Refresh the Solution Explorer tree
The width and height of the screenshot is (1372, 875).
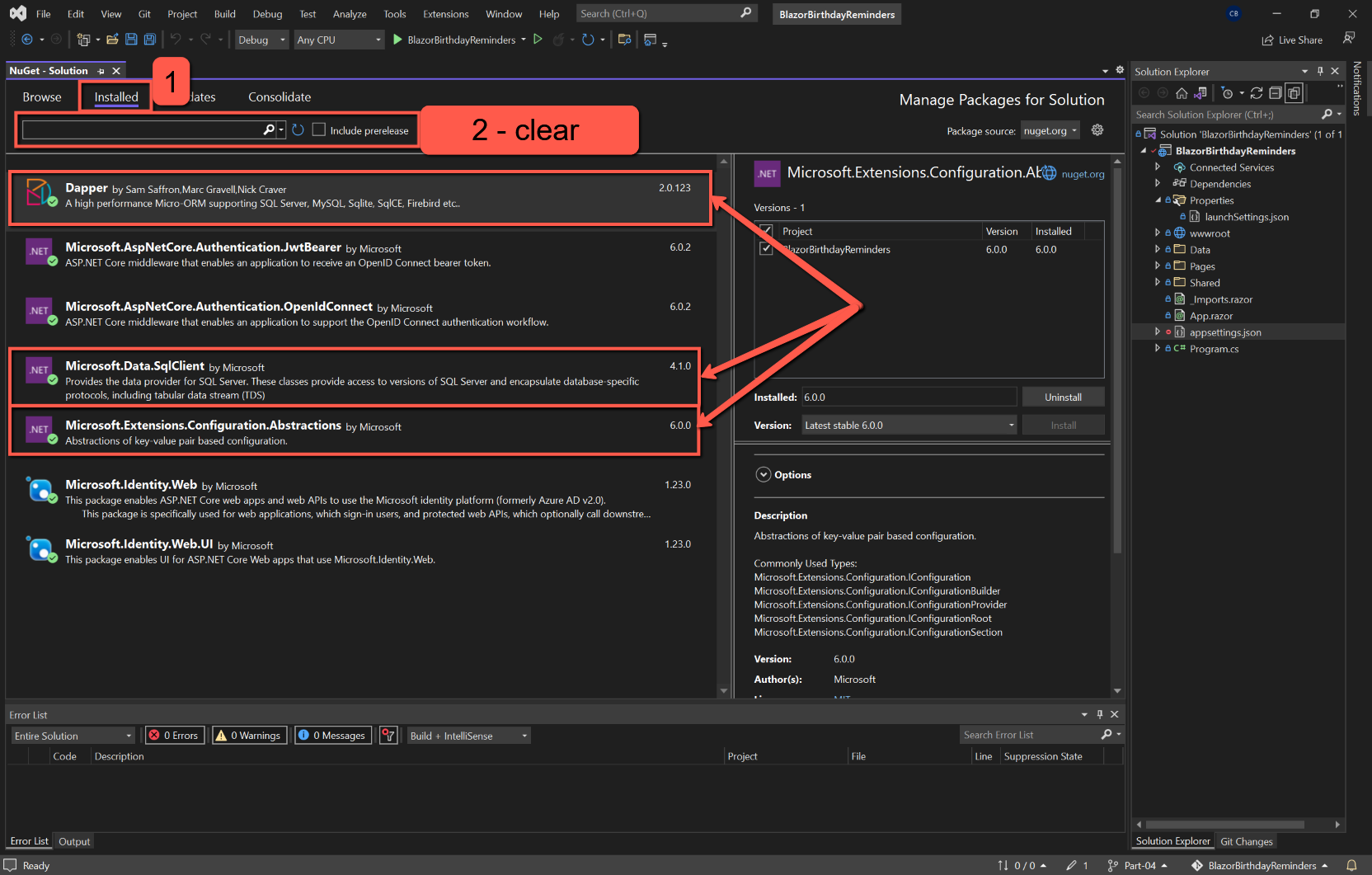click(x=1257, y=93)
